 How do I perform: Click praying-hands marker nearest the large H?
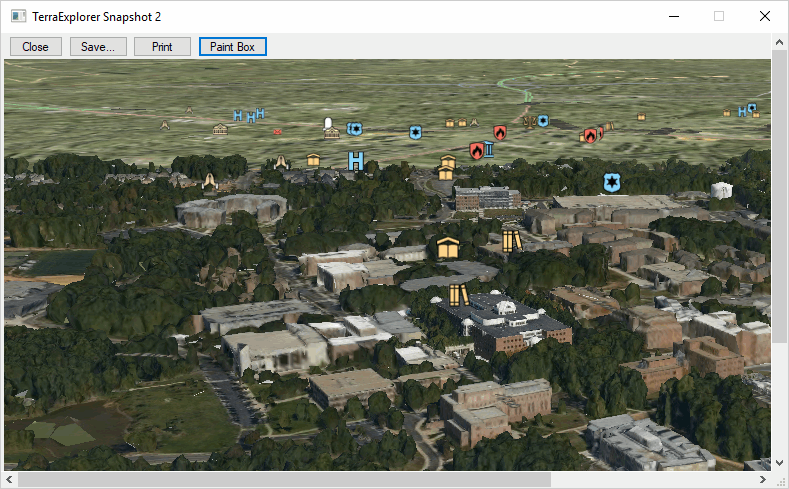[280, 161]
